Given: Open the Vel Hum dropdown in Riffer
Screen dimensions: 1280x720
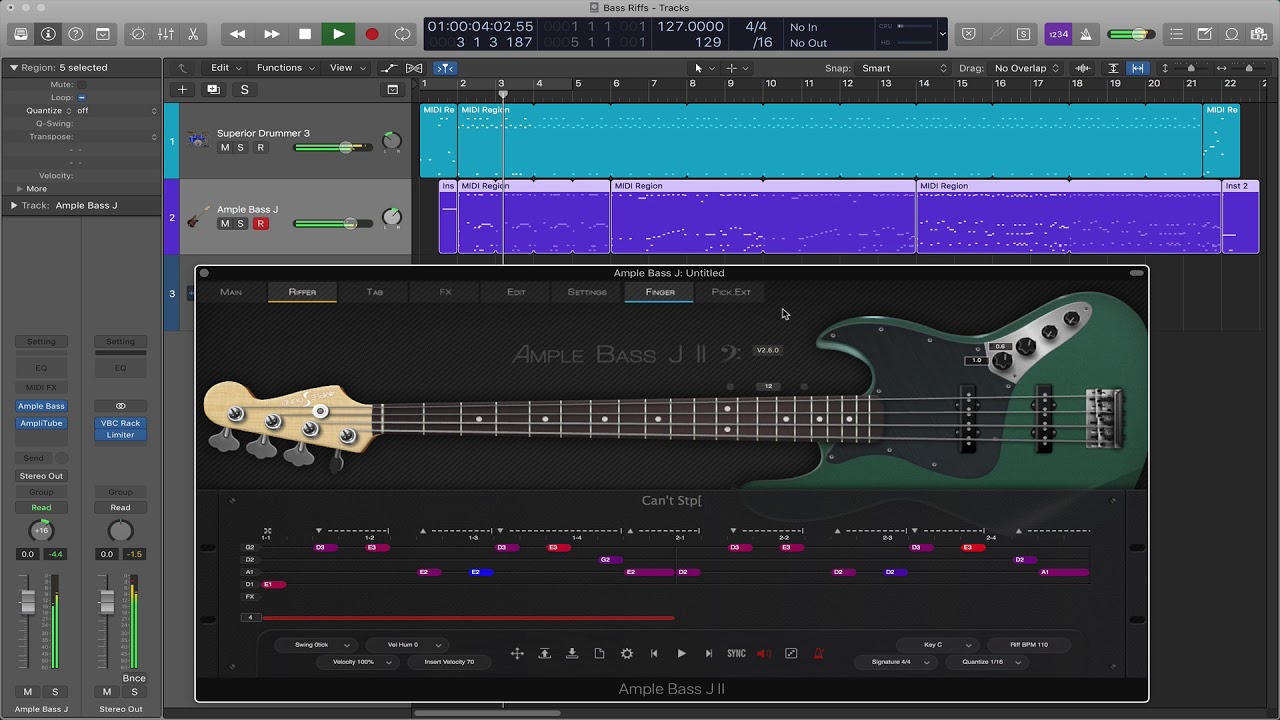Looking at the screenshot, I should tap(405, 645).
